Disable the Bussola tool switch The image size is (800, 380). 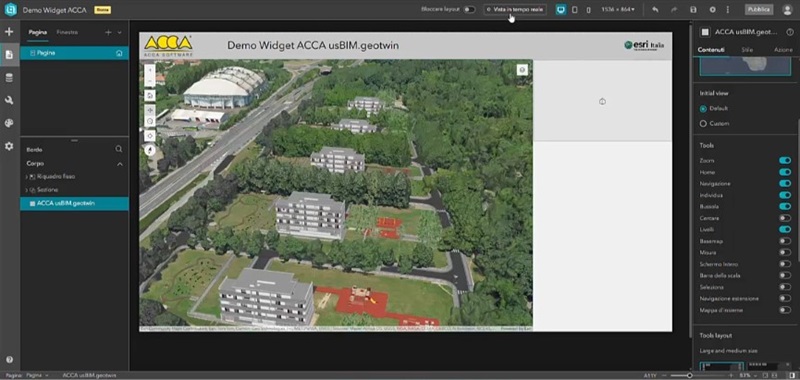click(x=785, y=207)
